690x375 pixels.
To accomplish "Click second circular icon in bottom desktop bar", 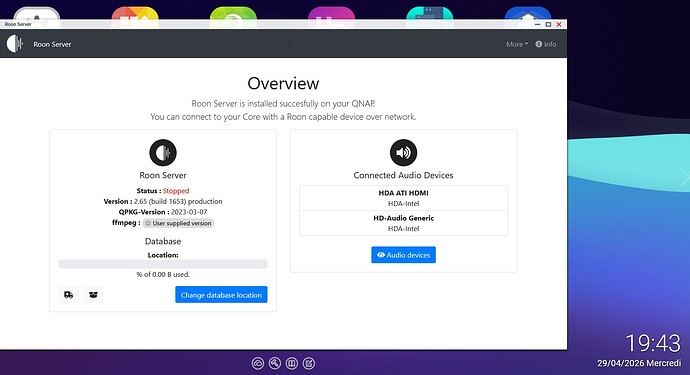I will pyautogui.click(x=275, y=363).
